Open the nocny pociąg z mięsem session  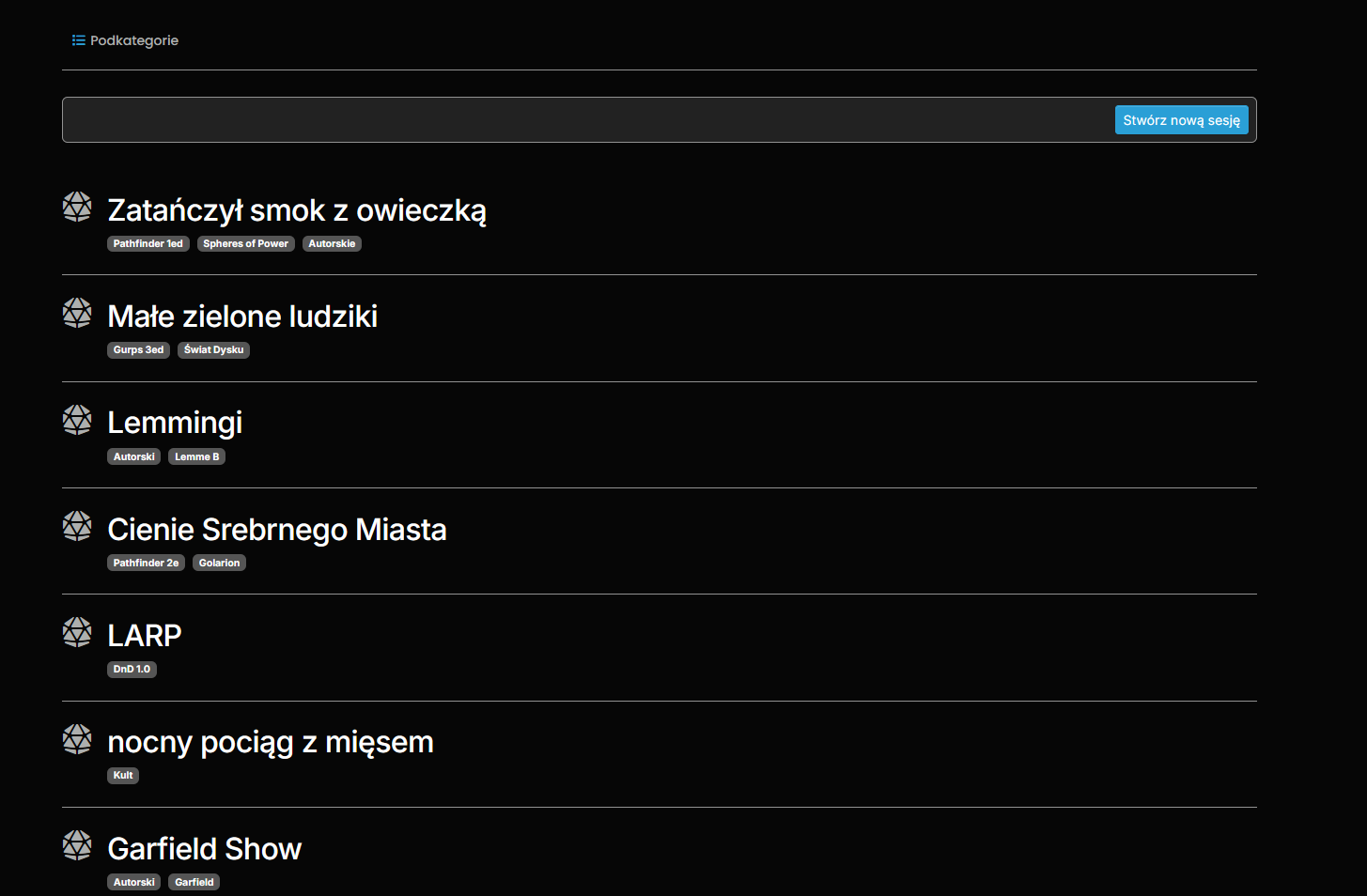point(271,743)
